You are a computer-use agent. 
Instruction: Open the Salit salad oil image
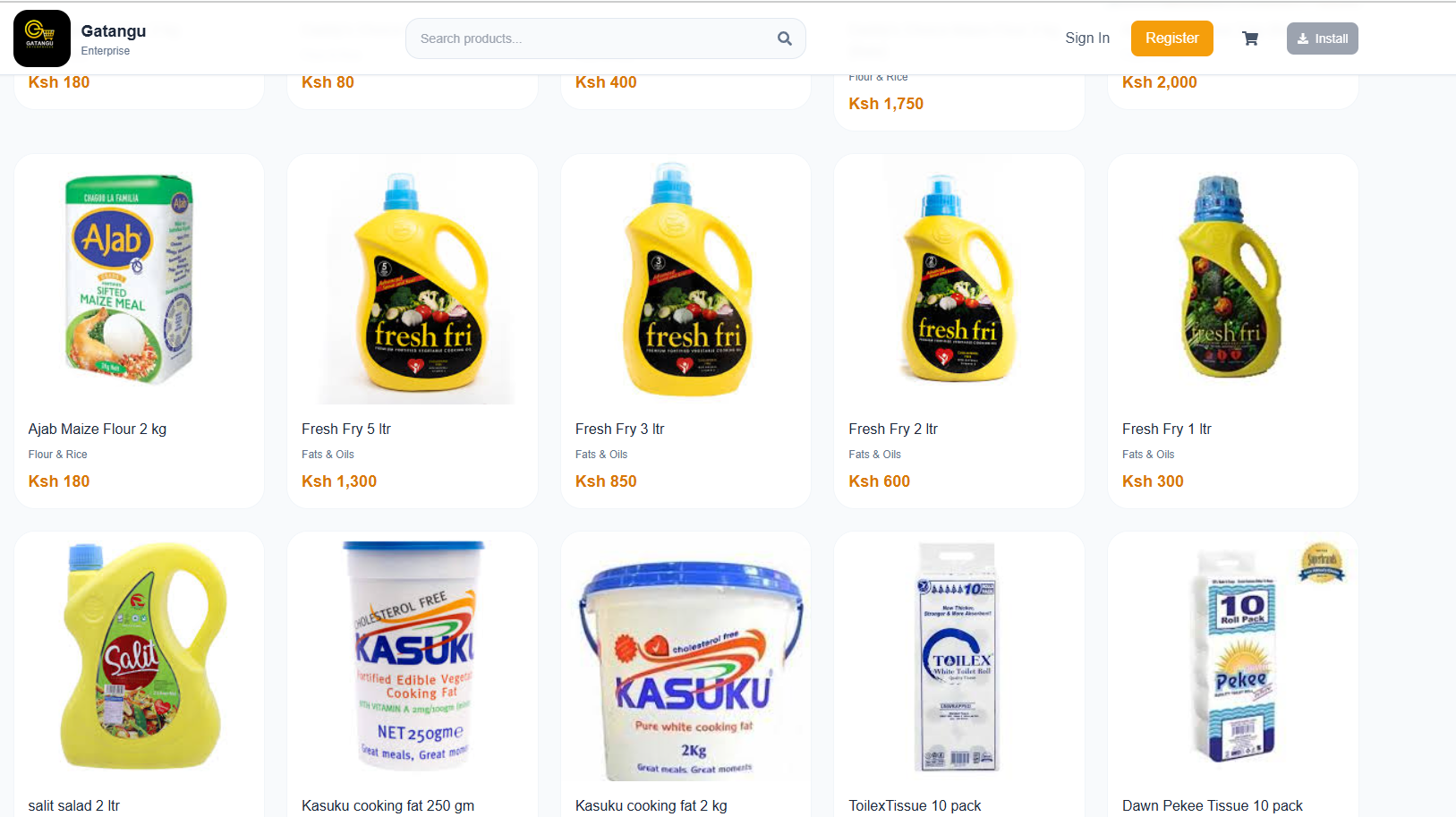[x=139, y=657]
